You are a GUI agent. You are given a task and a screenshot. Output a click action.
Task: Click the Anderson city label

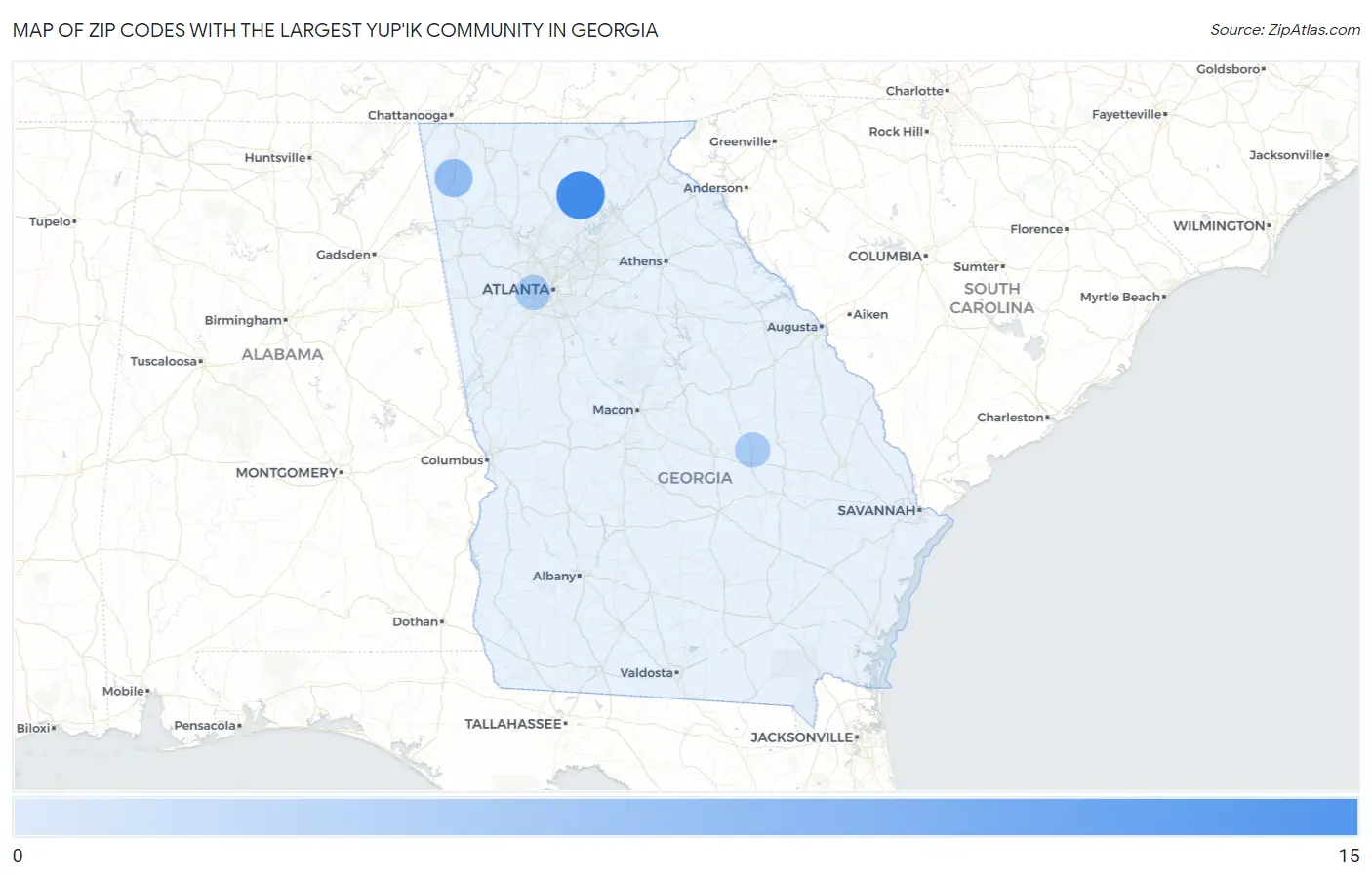712,188
